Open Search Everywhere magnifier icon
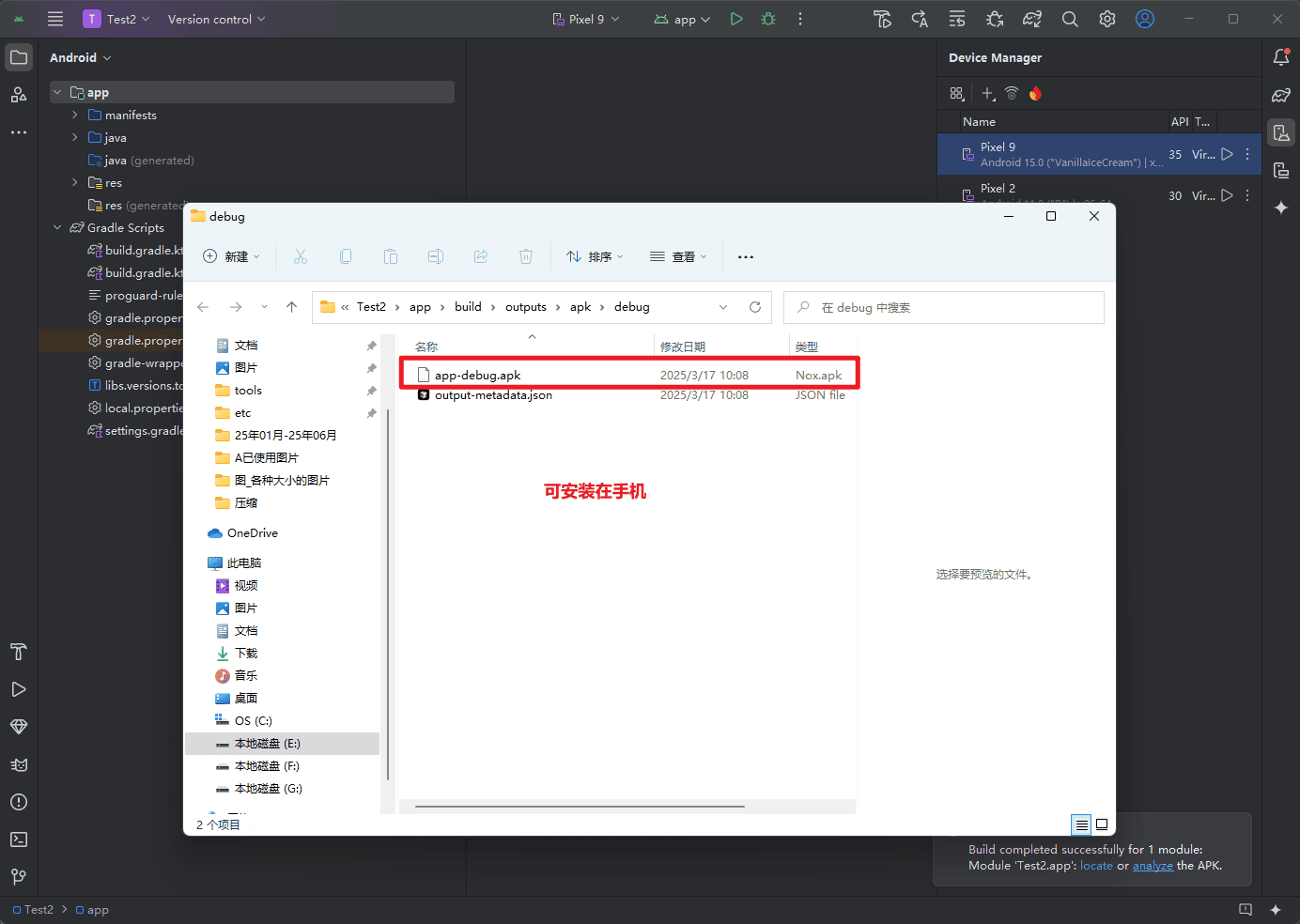 (x=1070, y=19)
